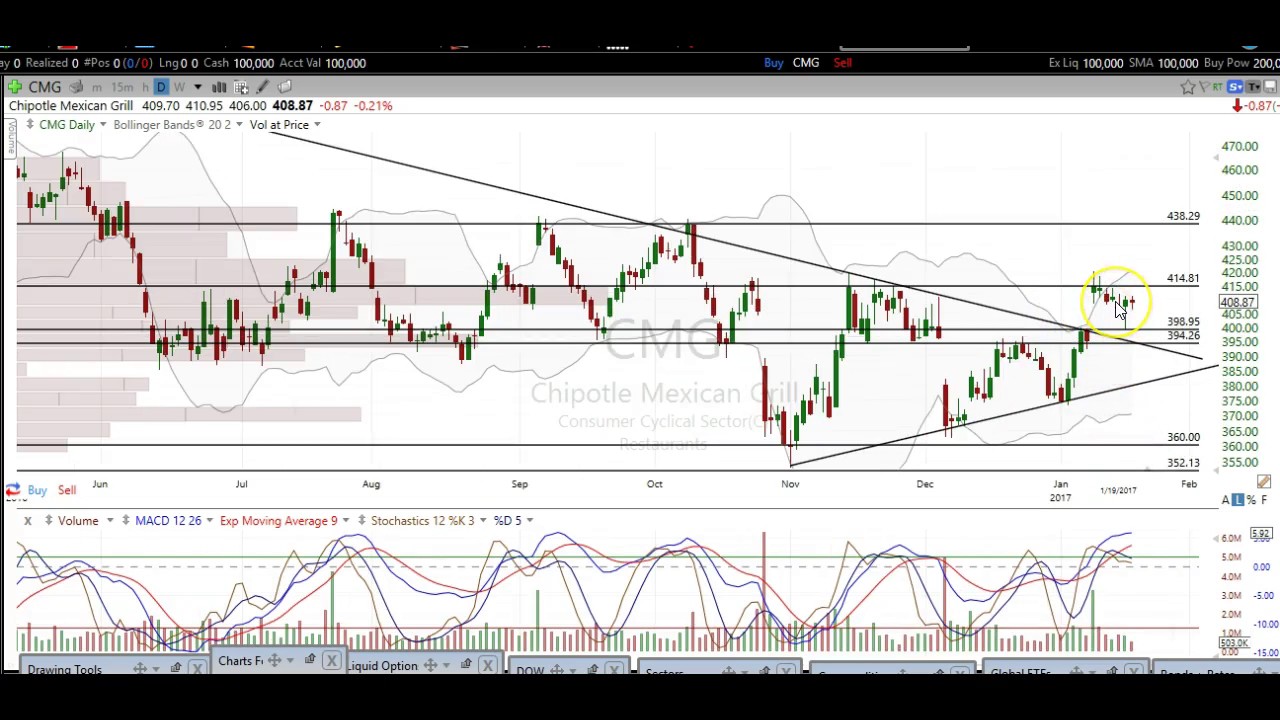1280x720 pixels.
Task: Click the flag icon beside the star
Action: click(1205, 87)
